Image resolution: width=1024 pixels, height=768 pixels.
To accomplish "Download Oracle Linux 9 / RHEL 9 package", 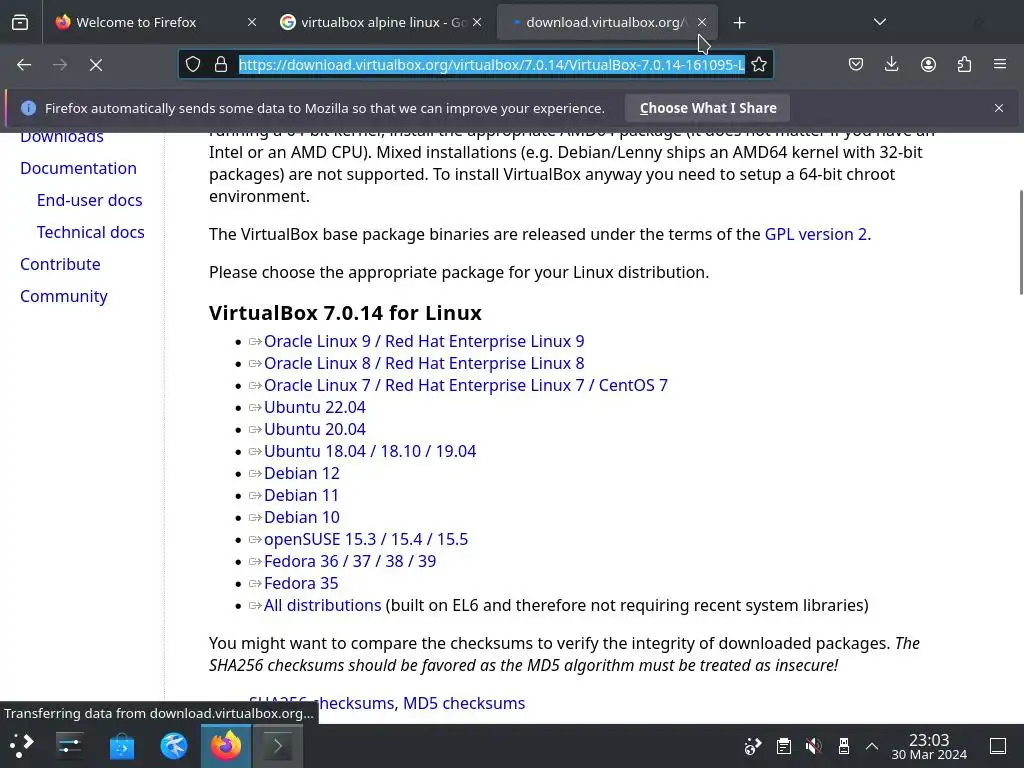I will (424, 342).
